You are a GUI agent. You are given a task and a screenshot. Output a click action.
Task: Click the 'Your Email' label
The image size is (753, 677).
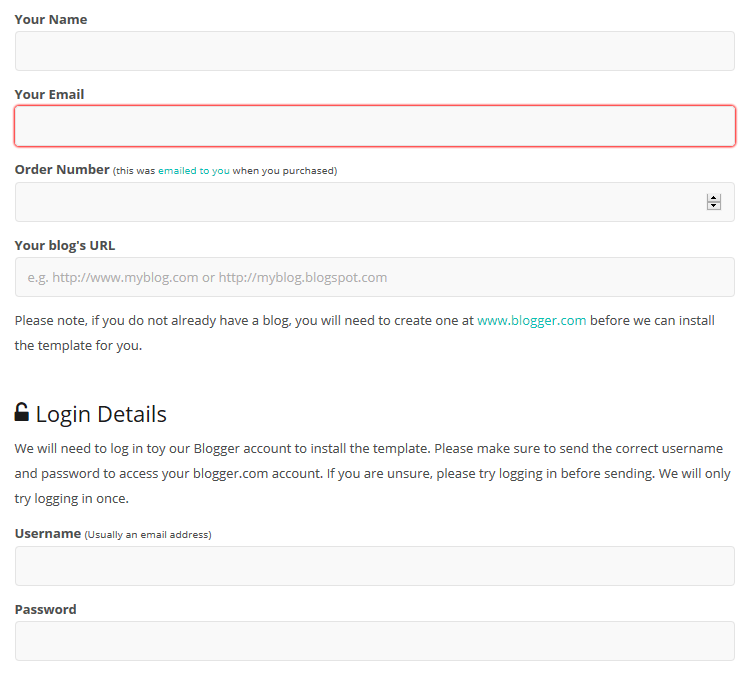(x=49, y=95)
